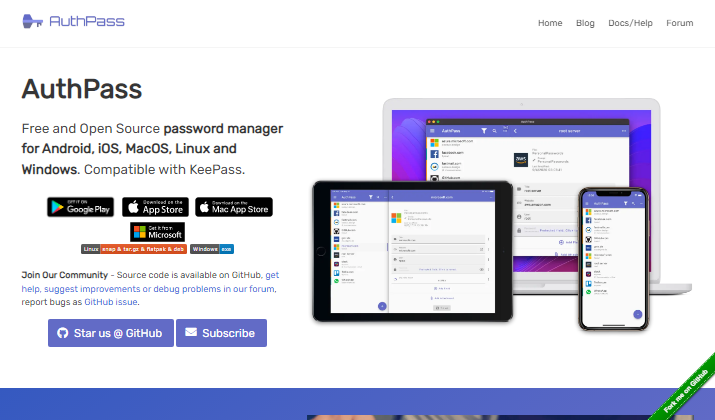
Task: Get AuthPass on Google Play badge
Action: click(x=80, y=207)
